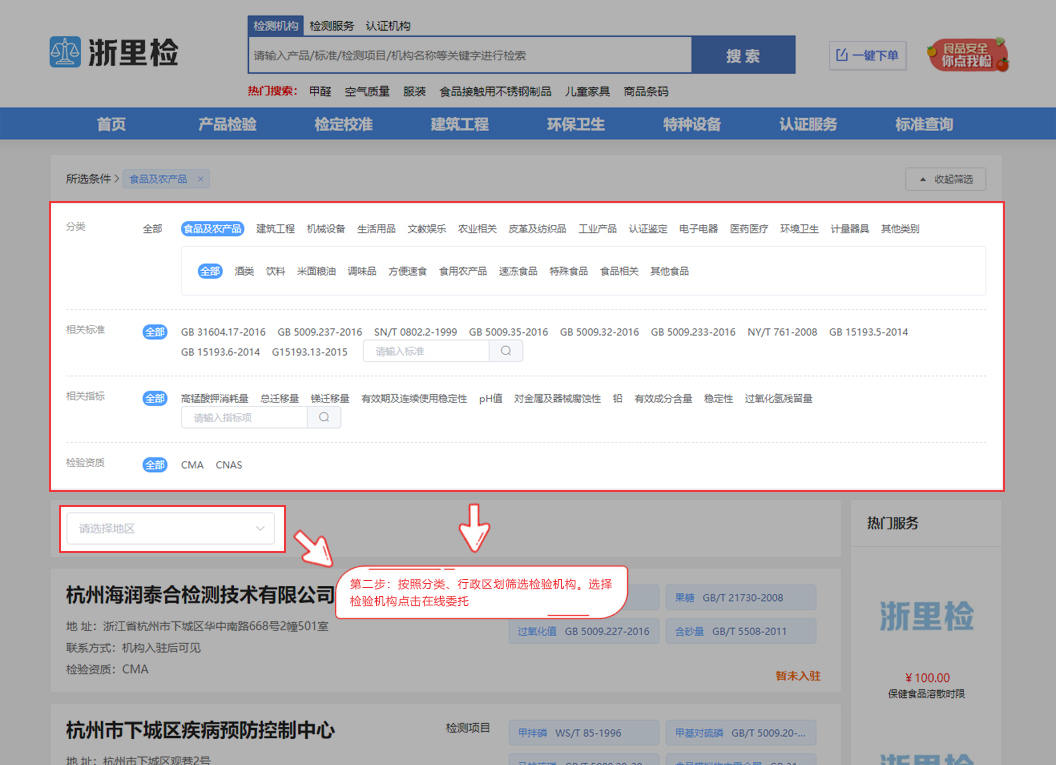Select the CNAS qualification filter

pos(228,465)
